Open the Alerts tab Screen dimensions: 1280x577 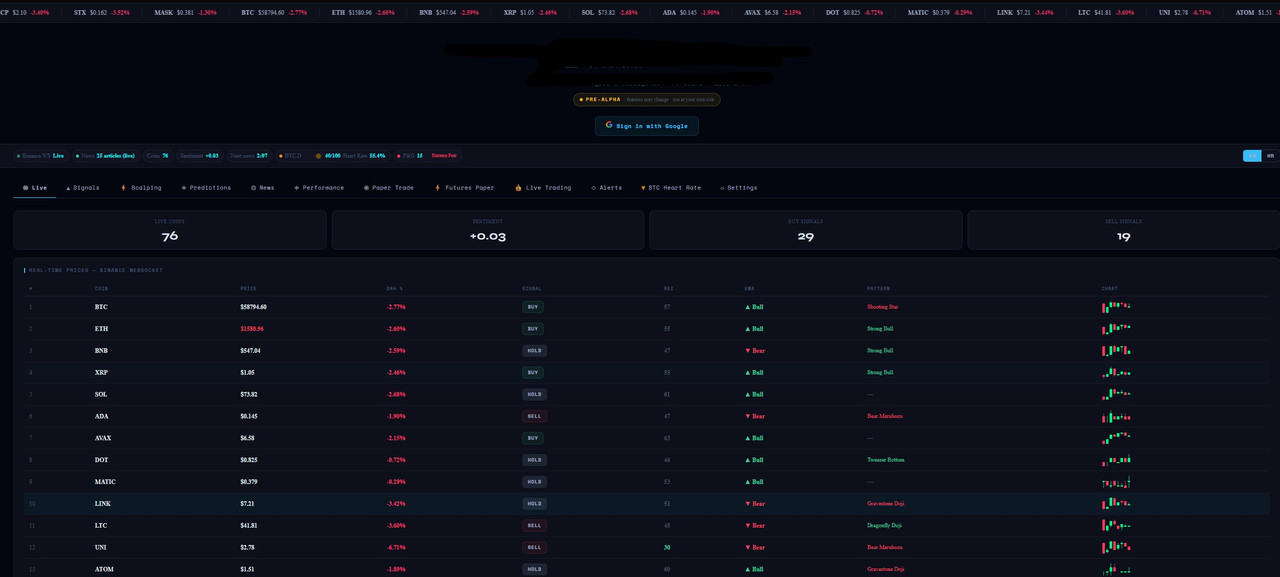606,188
